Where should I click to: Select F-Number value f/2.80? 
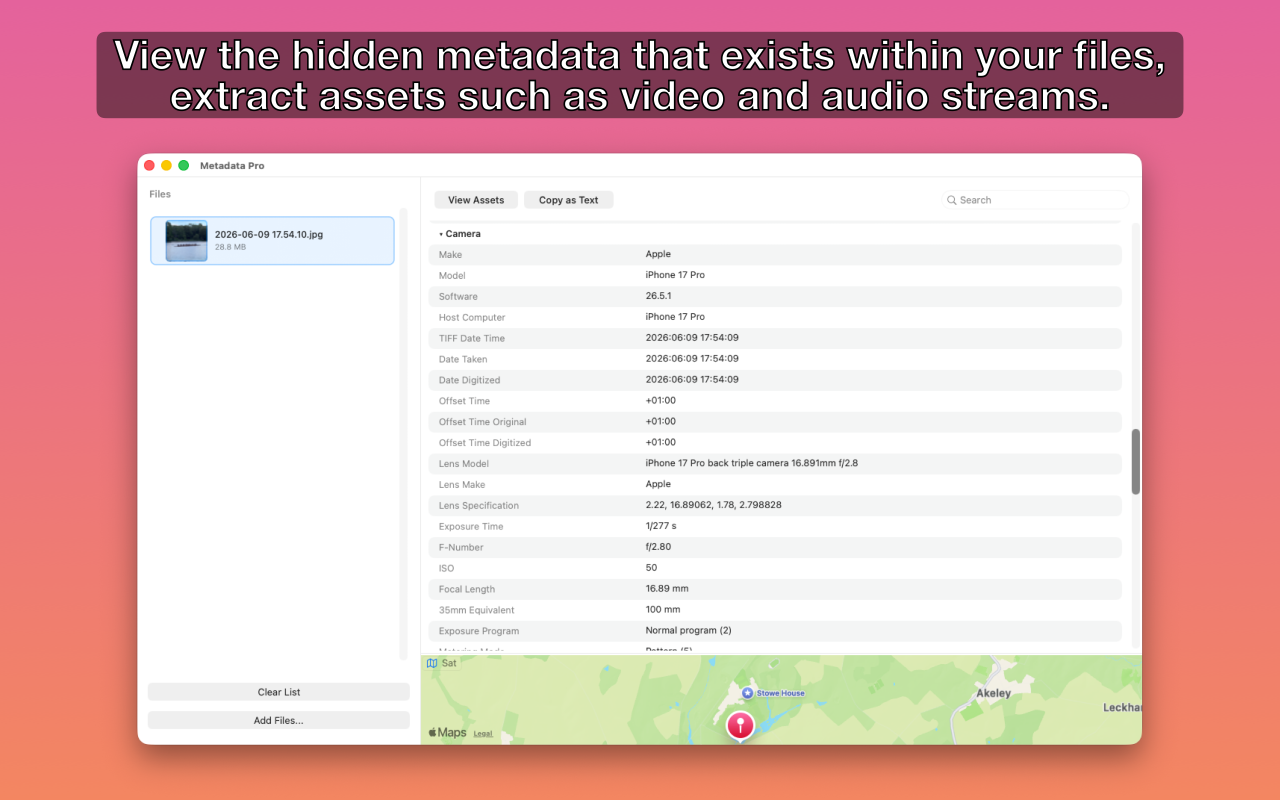pyautogui.click(x=659, y=547)
